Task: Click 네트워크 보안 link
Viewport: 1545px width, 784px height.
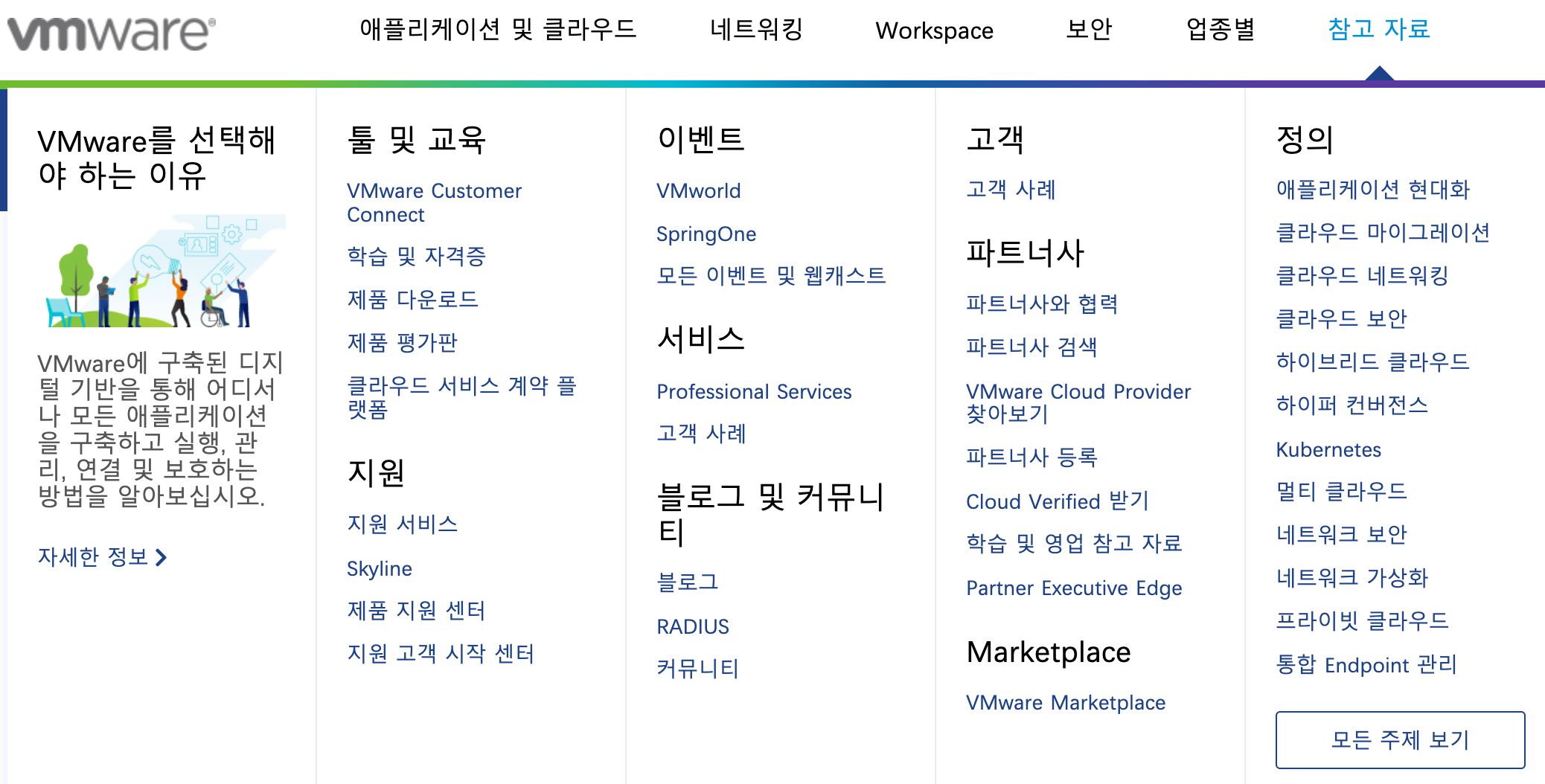Action: pyautogui.click(x=1341, y=535)
